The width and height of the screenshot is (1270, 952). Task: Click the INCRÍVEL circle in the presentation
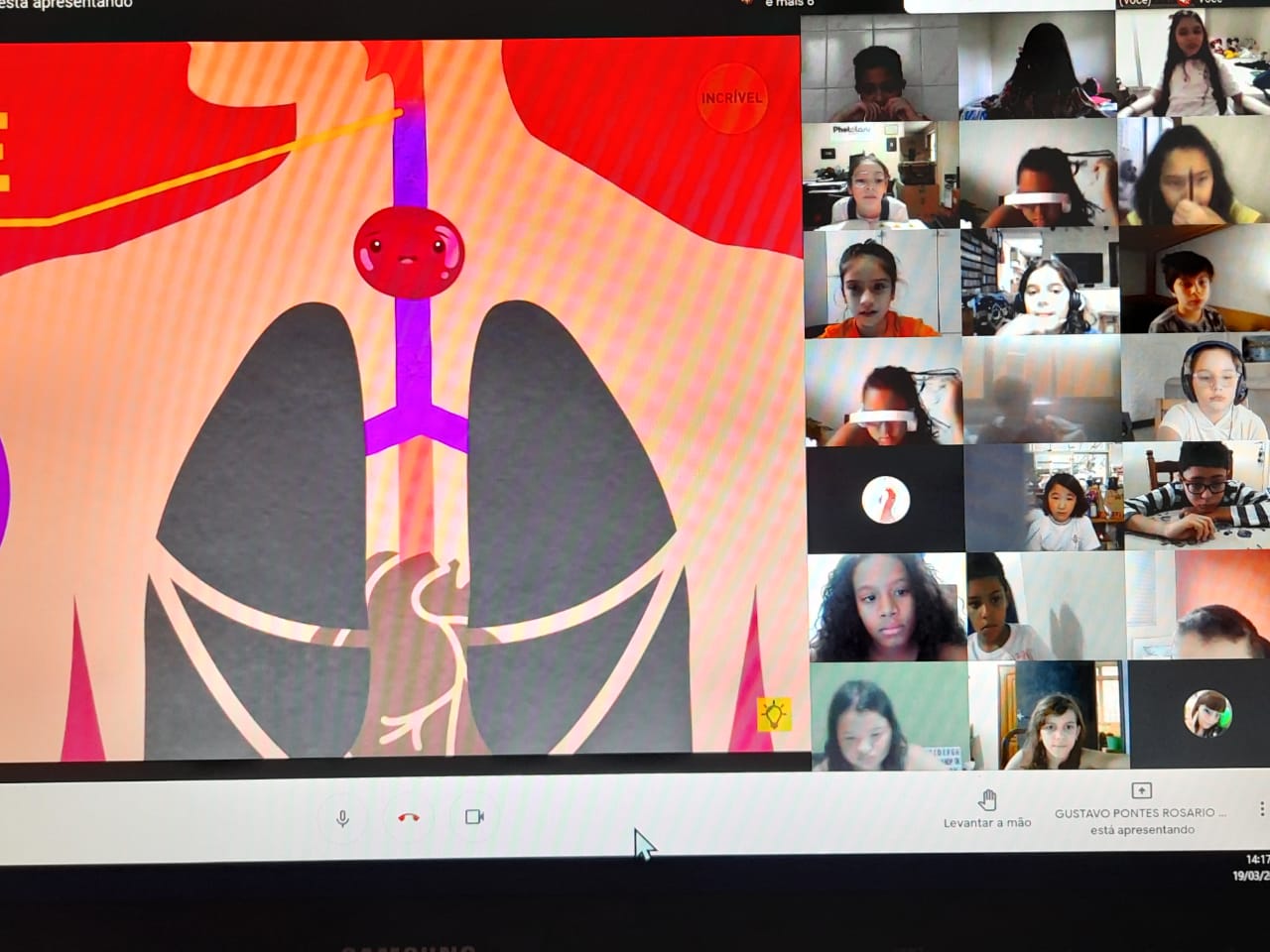731,98
